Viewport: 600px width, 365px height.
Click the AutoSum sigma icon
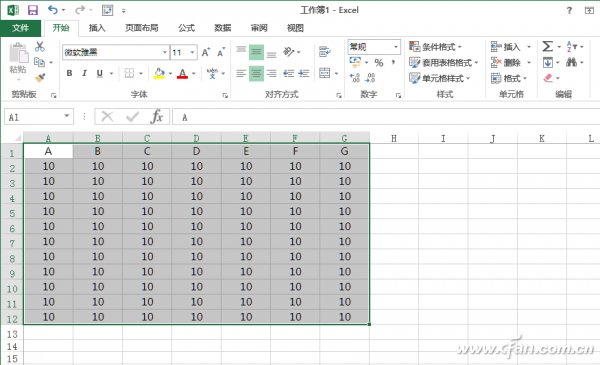[x=548, y=47]
